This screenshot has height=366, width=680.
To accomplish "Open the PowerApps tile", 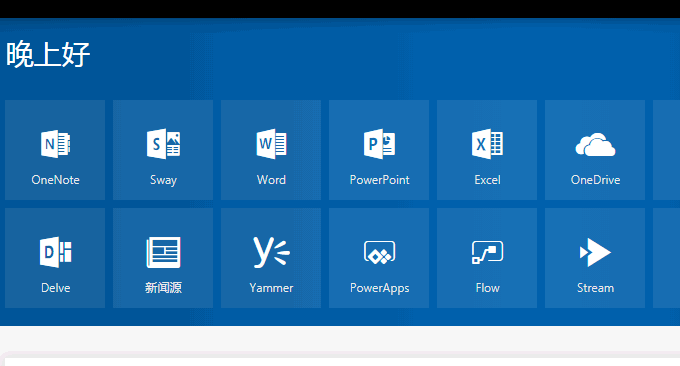I will point(379,258).
